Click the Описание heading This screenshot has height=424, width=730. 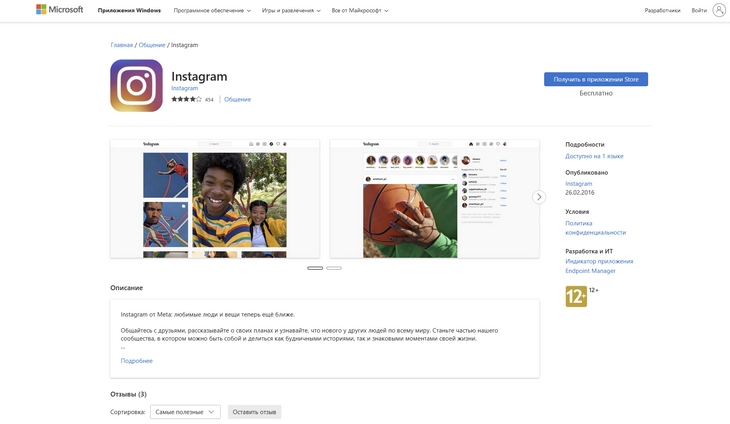click(127, 288)
